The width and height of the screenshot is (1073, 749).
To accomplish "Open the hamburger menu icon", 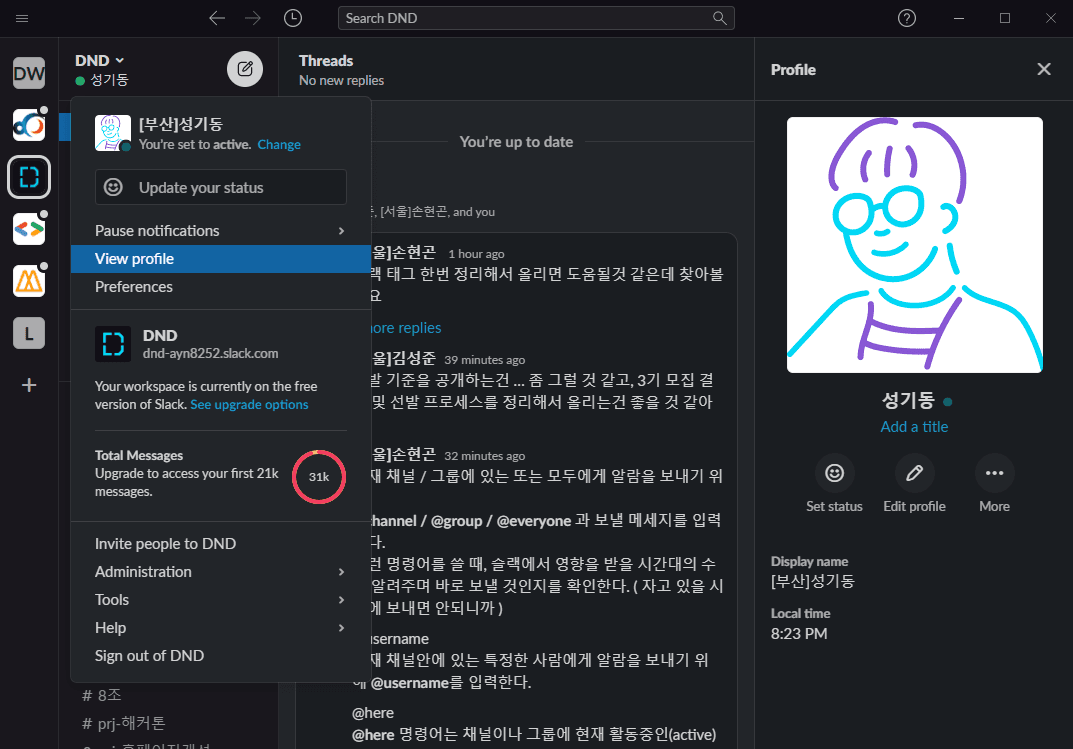I will (x=22, y=18).
